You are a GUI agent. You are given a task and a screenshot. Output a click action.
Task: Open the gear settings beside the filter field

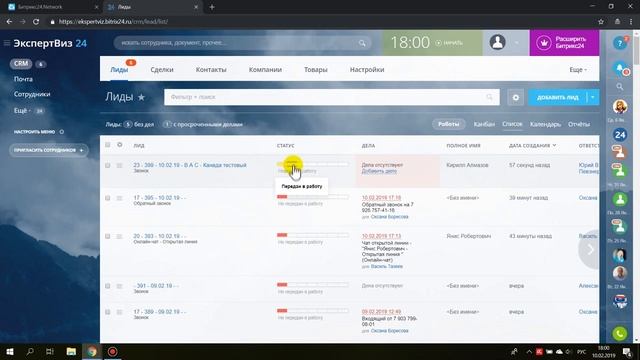tap(516, 98)
